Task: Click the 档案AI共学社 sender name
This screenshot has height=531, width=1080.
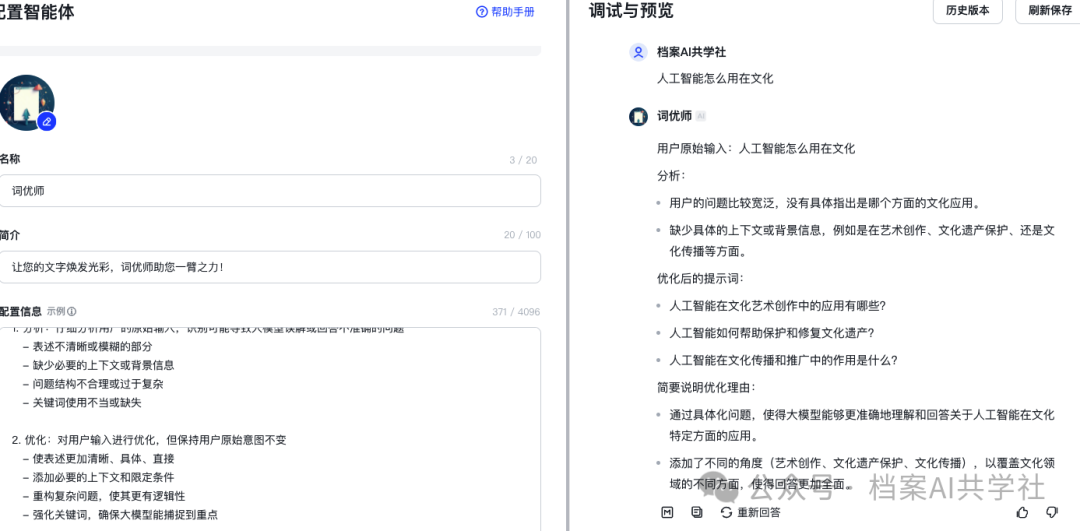Action: 692,52
